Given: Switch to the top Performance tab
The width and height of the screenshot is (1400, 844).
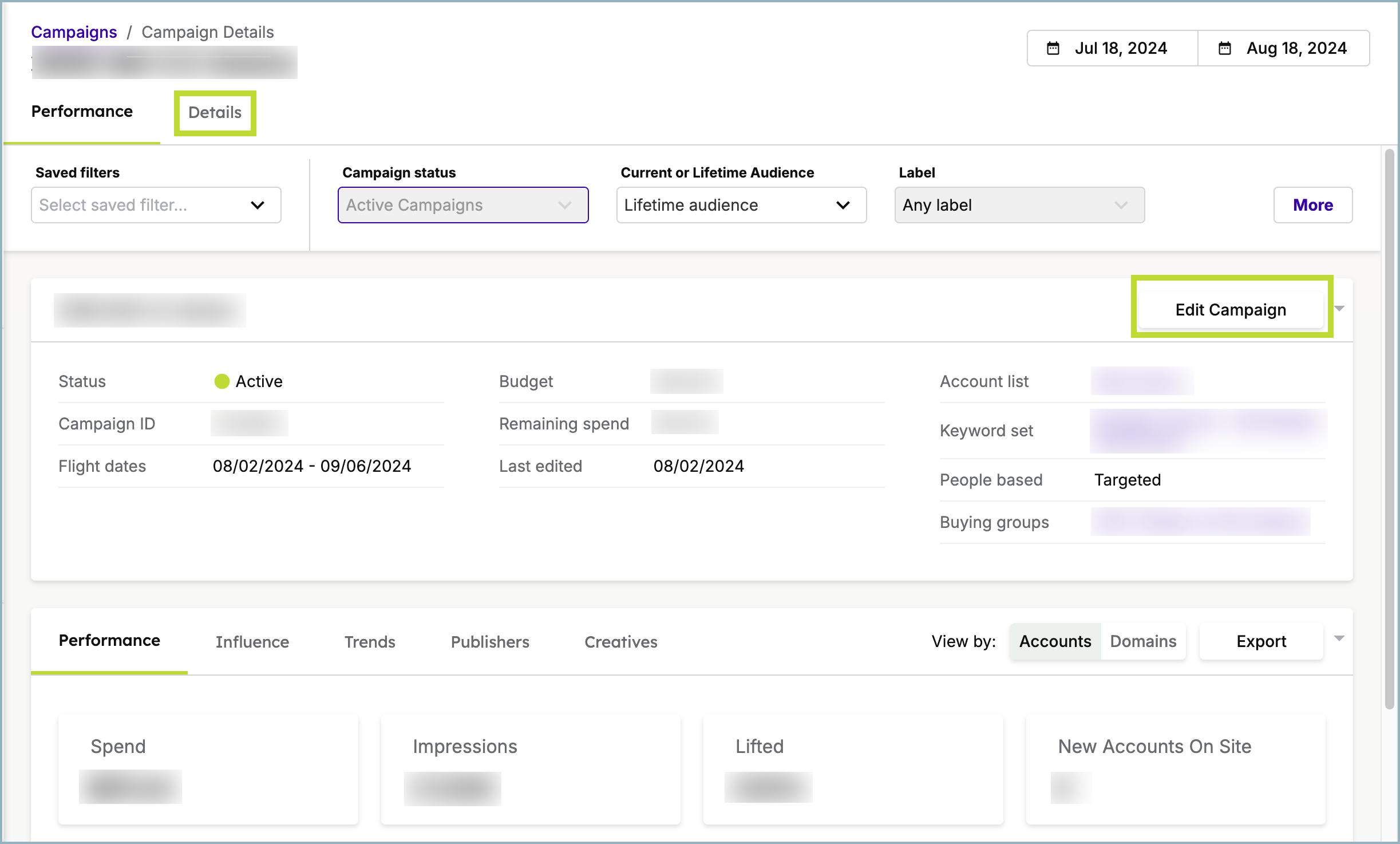Looking at the screenshot, I should pyautogui.click(x=82, y=111).
